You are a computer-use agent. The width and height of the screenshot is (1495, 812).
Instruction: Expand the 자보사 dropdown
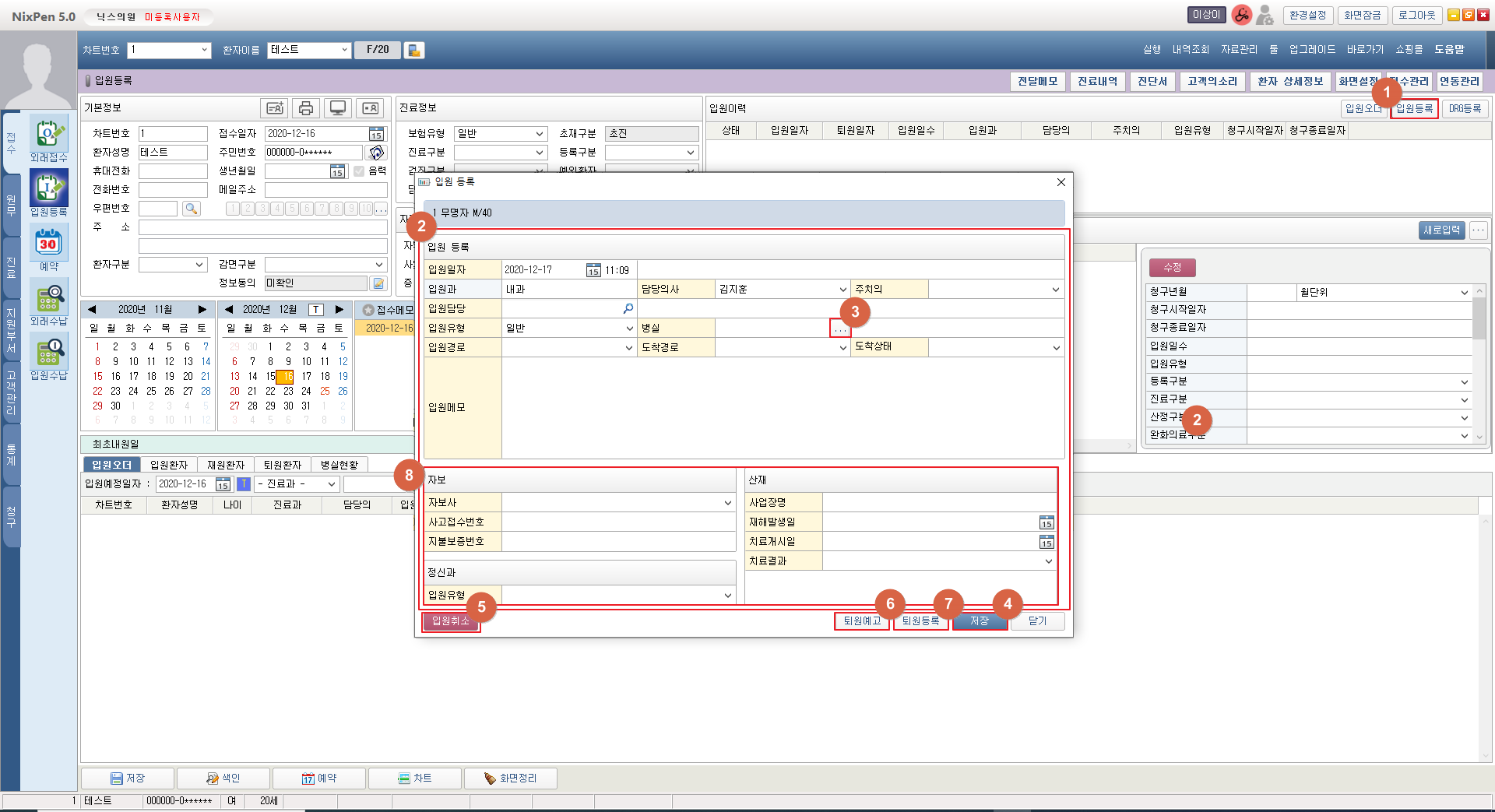[x=727, y=504]
